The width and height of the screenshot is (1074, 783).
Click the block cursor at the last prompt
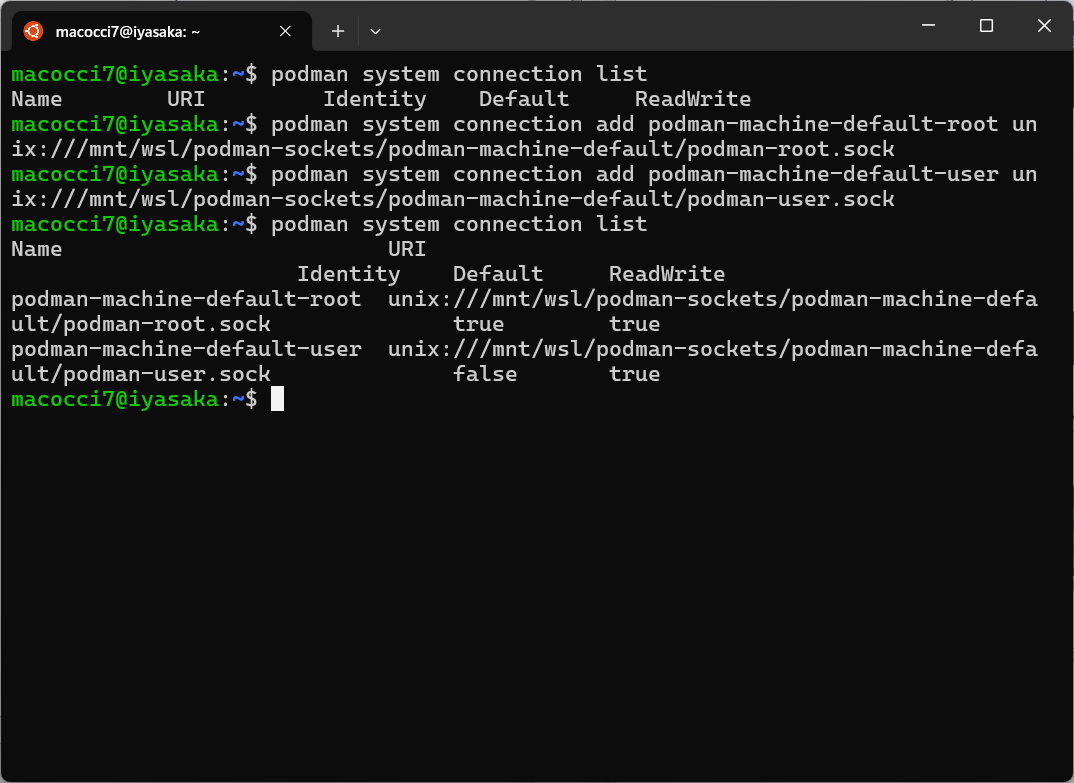[277, 399]
